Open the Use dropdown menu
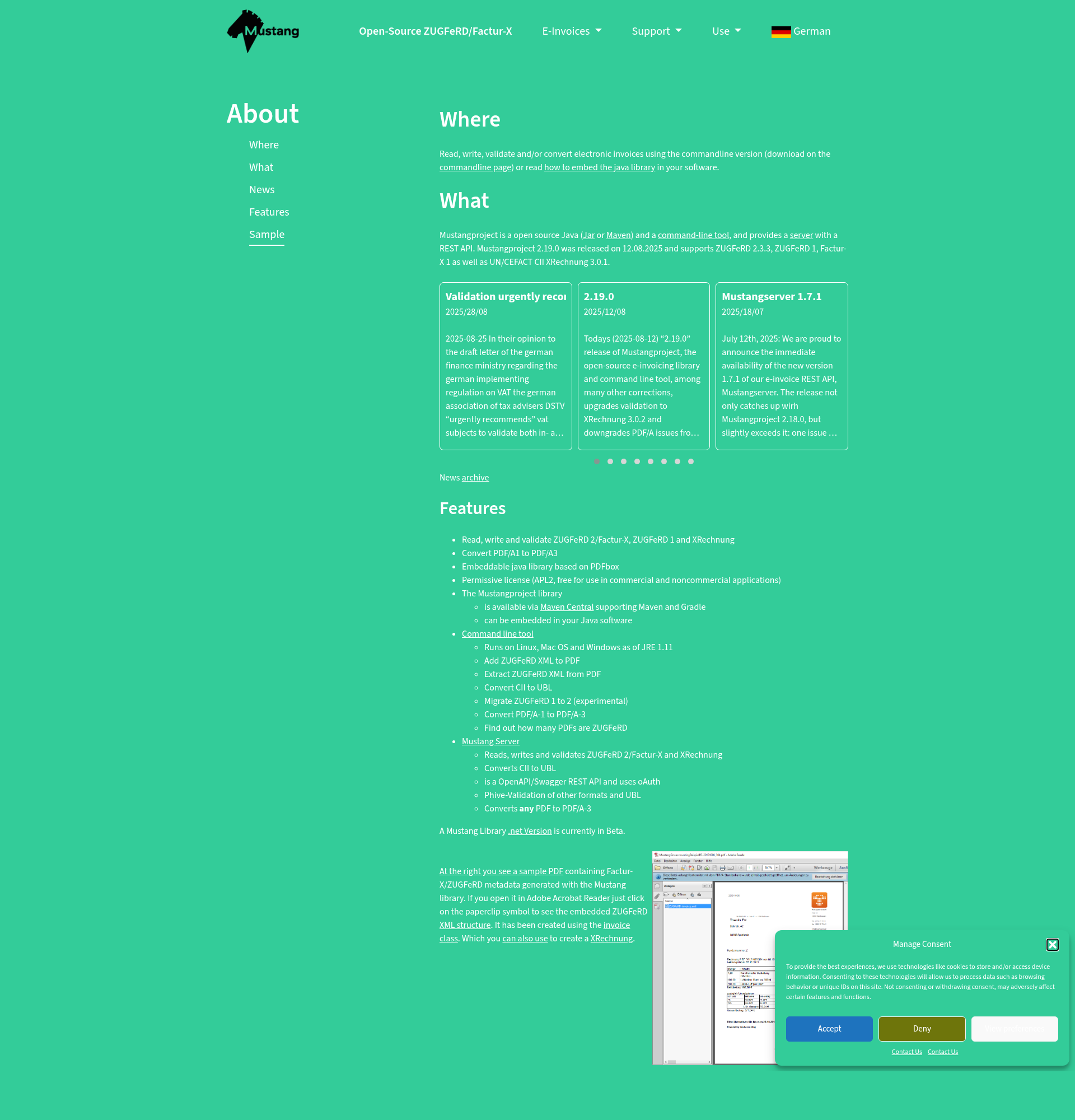Screen dimensions: 1075x1120 pyautogui.click(x=726, y=31)
